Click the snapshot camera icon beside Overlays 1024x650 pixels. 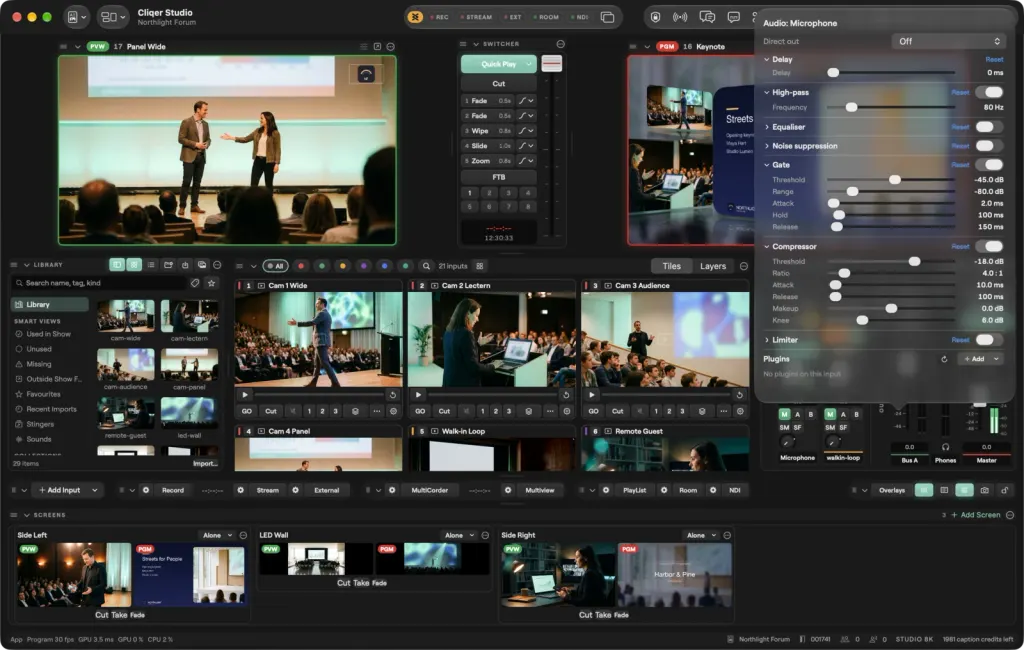(984, 490)
